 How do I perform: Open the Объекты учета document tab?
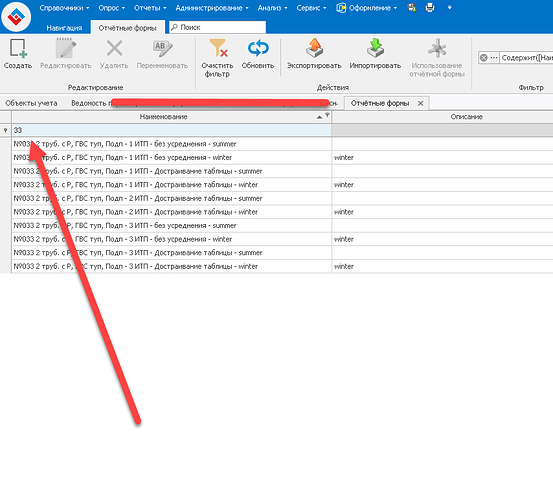(x=31, y=103)
